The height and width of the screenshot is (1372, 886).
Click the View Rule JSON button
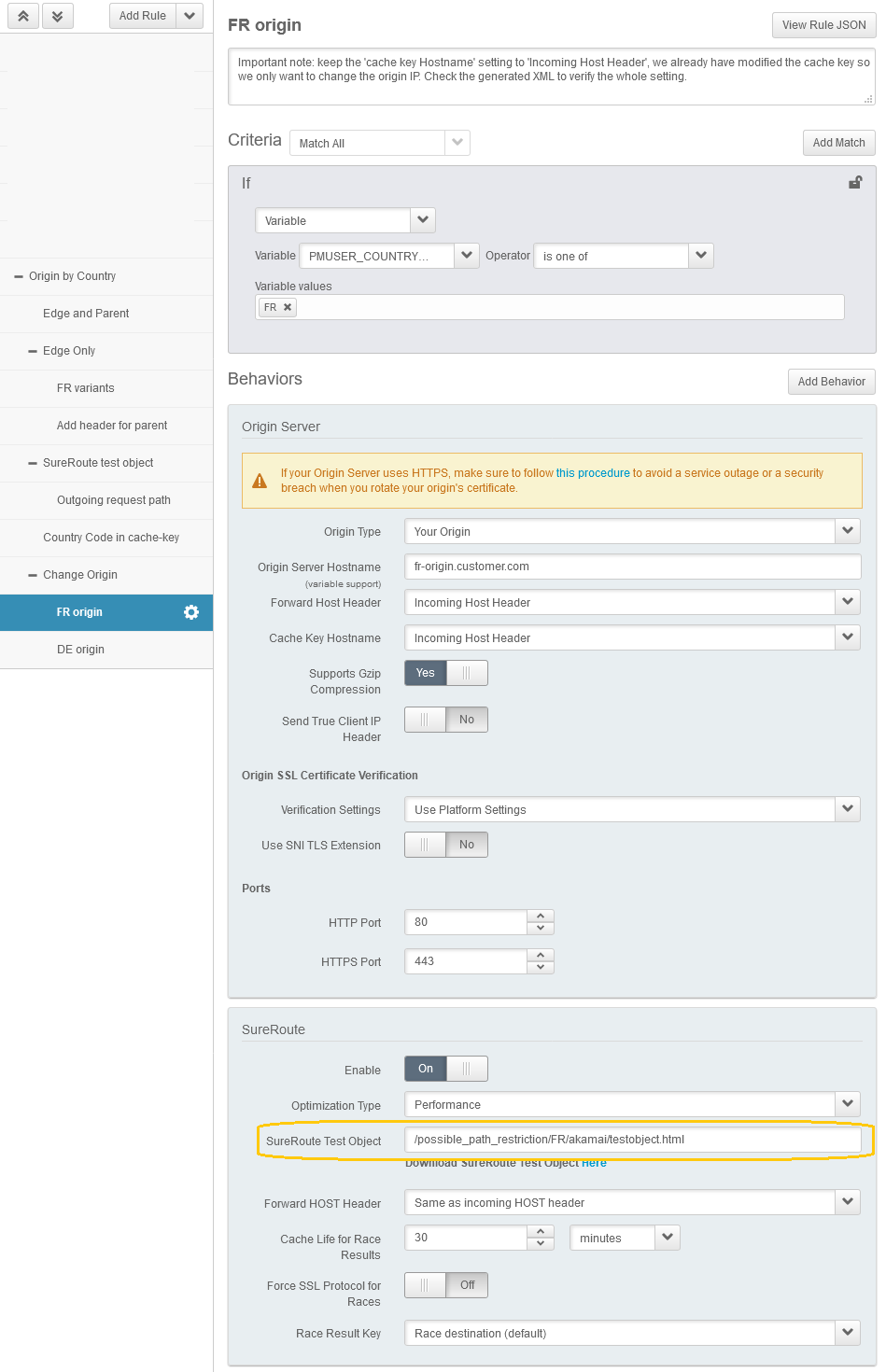[823, 25]
